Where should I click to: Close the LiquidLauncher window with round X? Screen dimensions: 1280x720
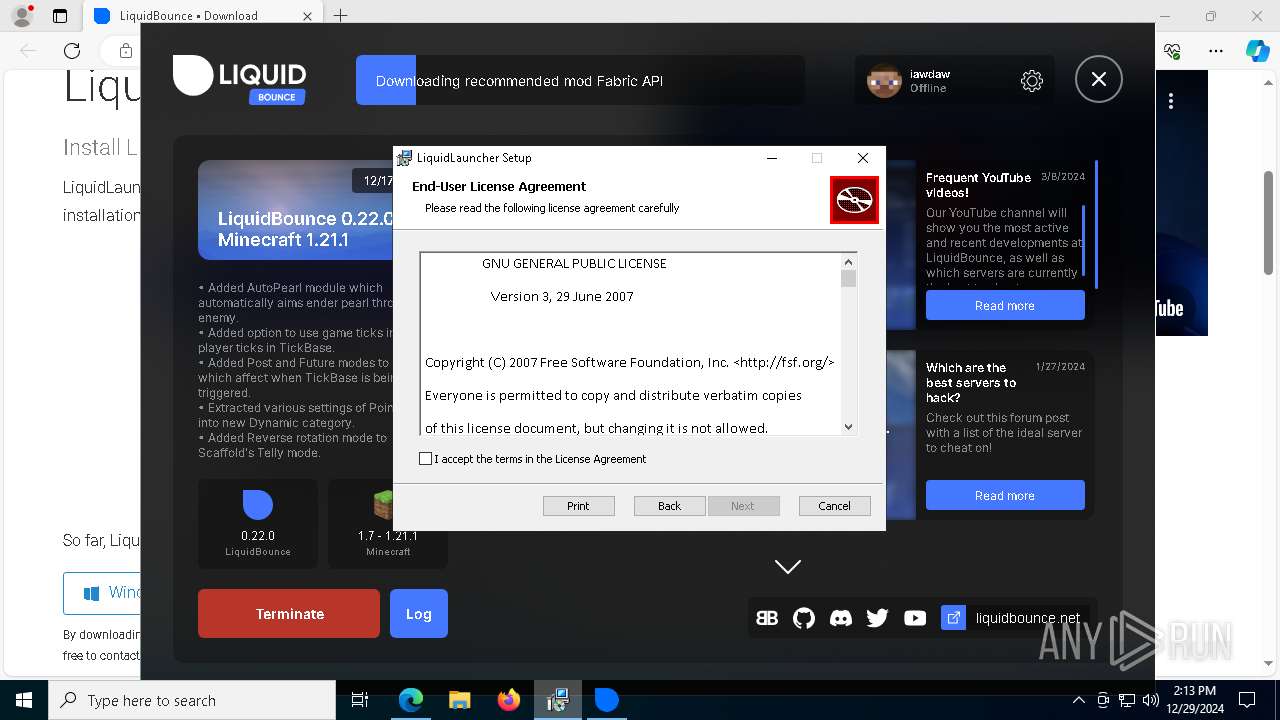click(x=1099, y=79)
